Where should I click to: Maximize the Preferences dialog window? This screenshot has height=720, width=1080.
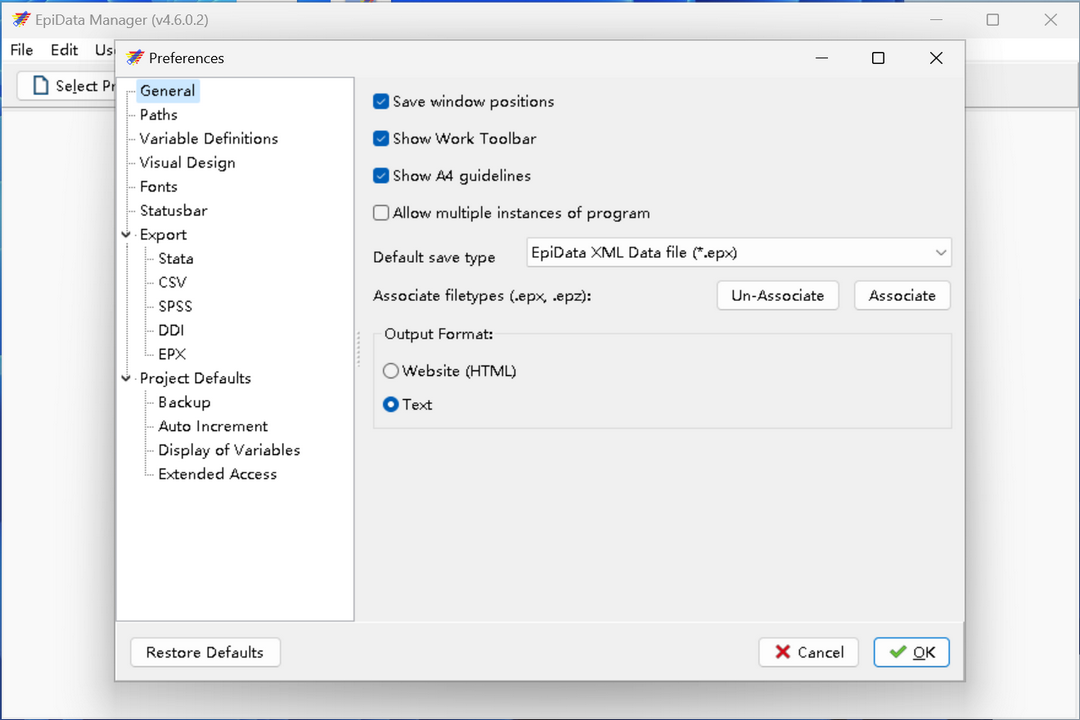pos(878,58)
